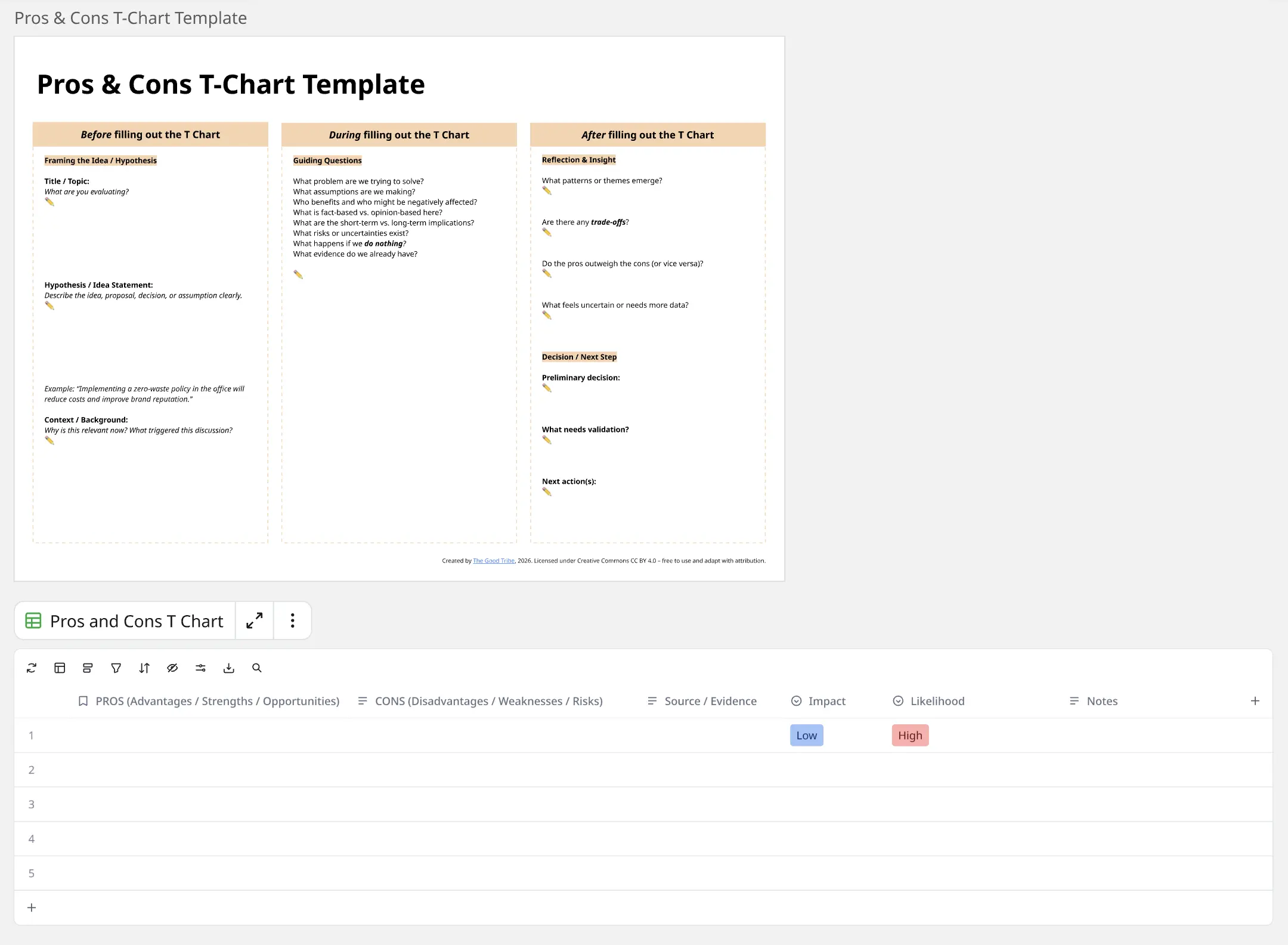This screenshot has height=945, width=1288.
Task: Add a new column with the plus icon
Action: point(1255,700)
